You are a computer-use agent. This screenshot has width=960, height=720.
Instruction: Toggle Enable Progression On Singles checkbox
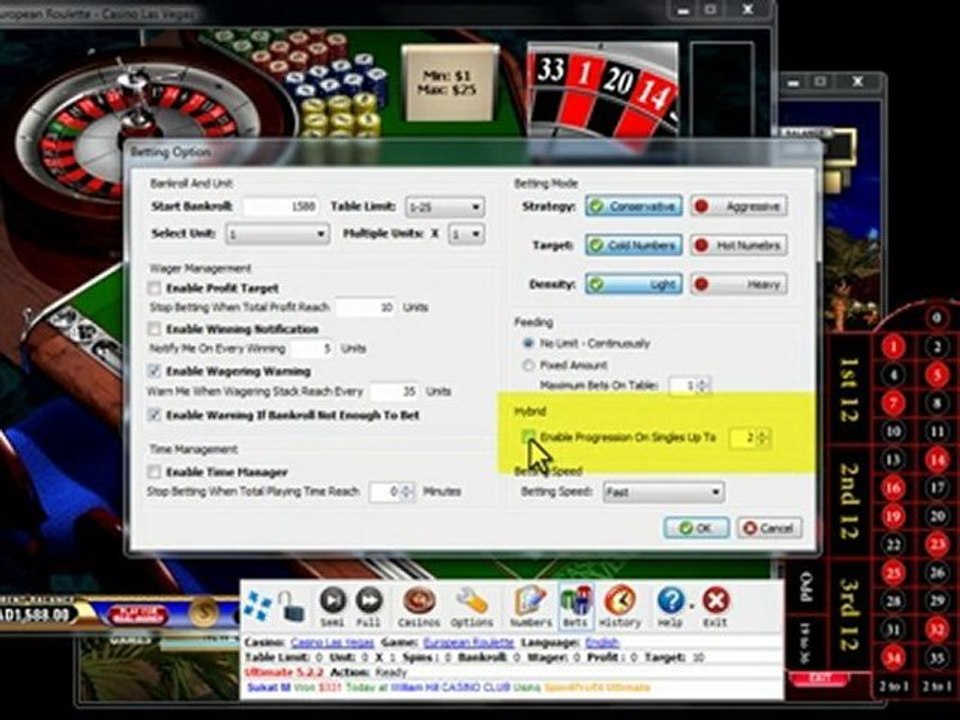click(528, 437)
